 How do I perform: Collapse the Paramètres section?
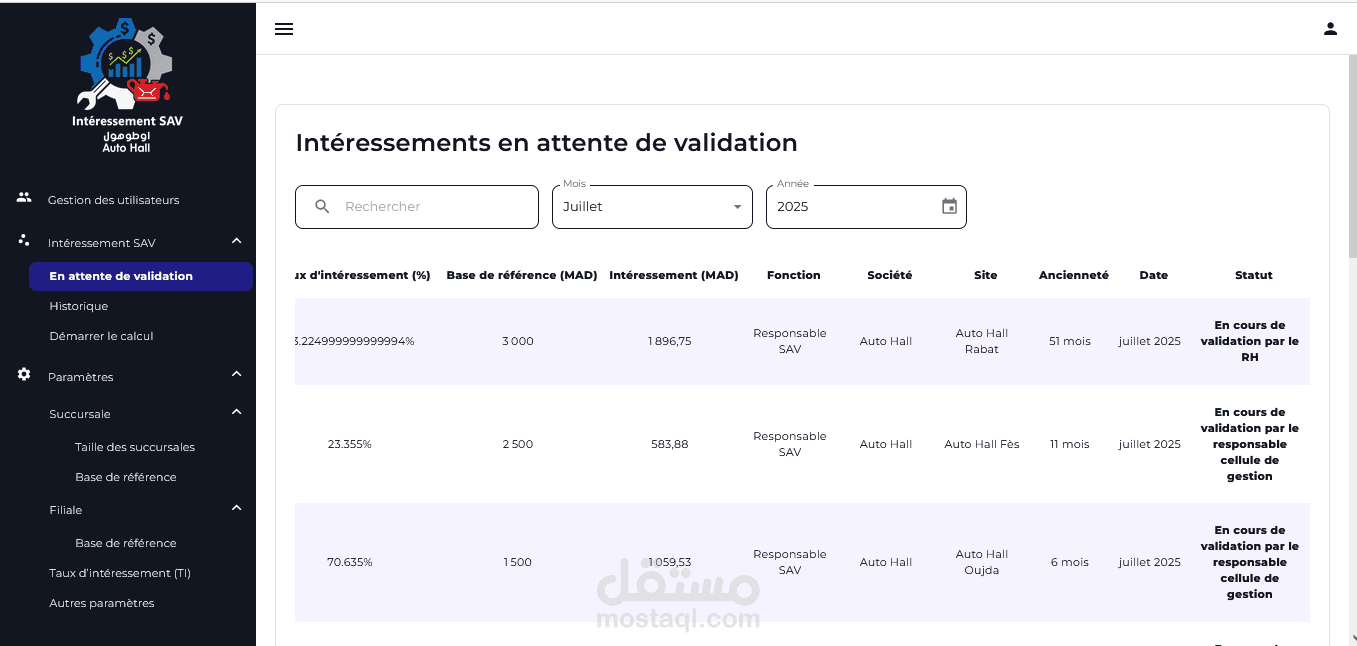tap(236, 373)
